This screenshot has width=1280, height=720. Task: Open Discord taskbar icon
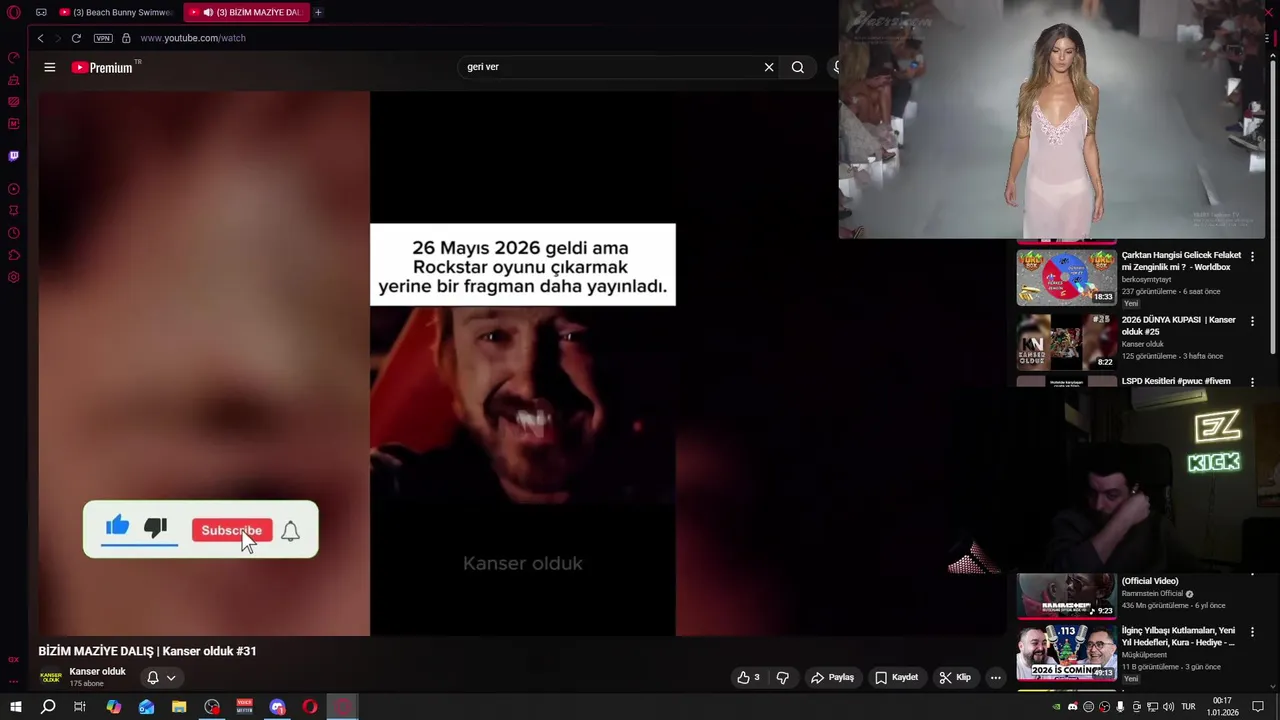click(278, 707)
